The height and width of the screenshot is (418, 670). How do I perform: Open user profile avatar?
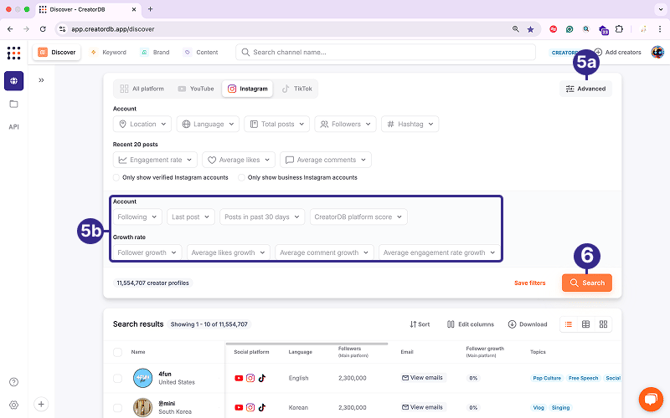click(x=657, y=52)
